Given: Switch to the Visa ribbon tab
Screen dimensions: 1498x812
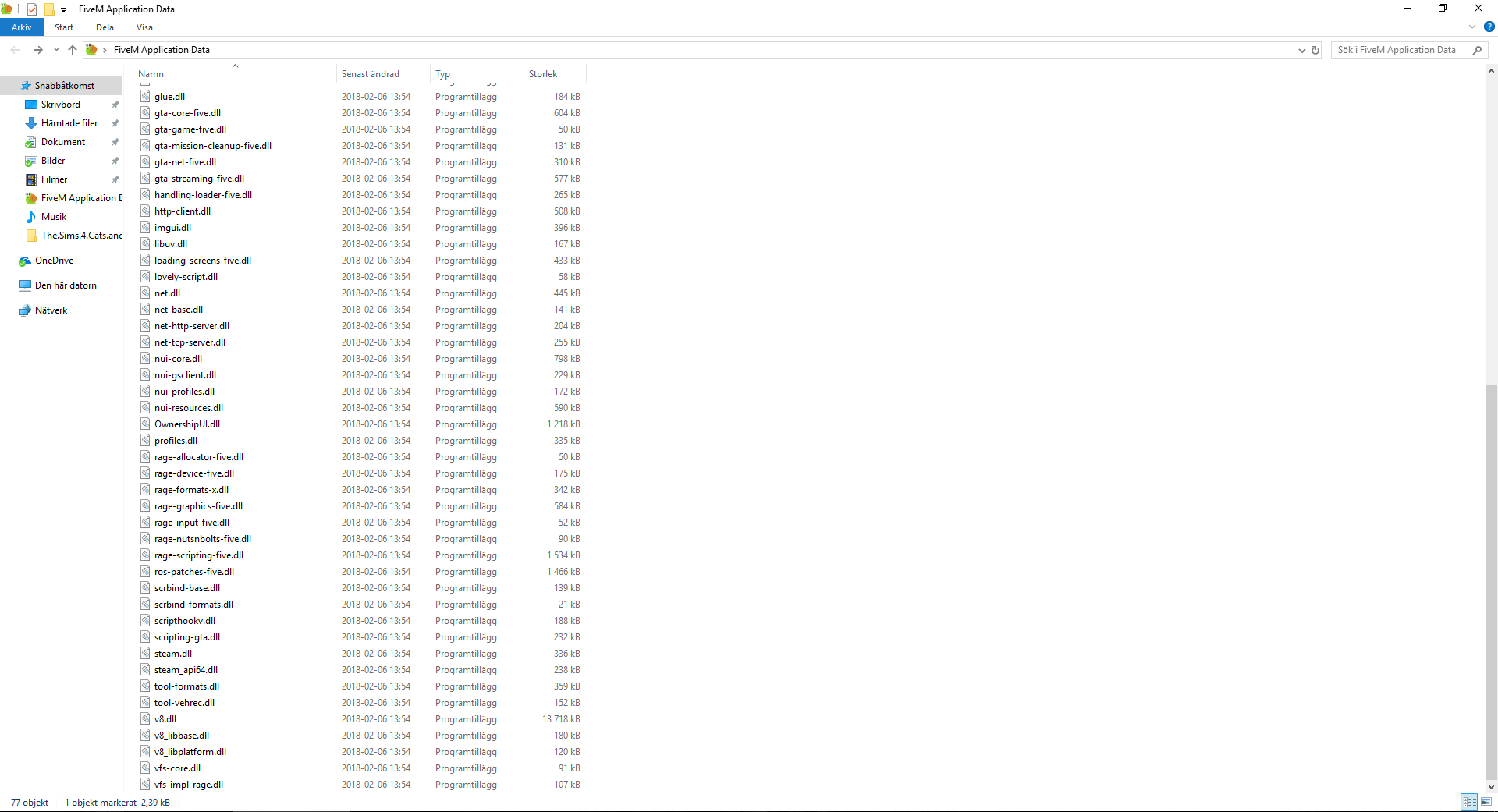Looking at the screenshot, I should click(x=144, y=27).
